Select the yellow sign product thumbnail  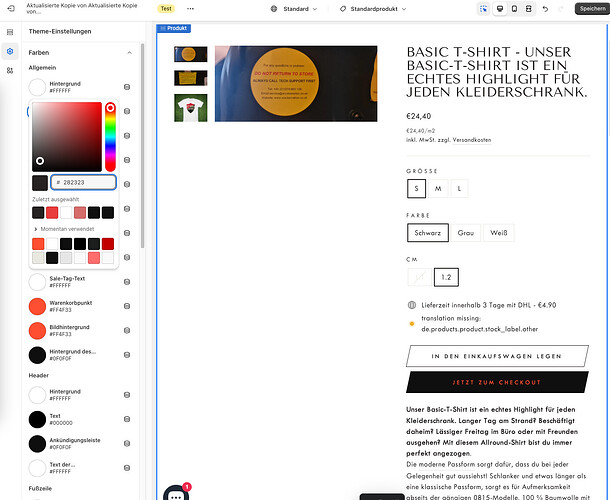[x=191, y=78]
